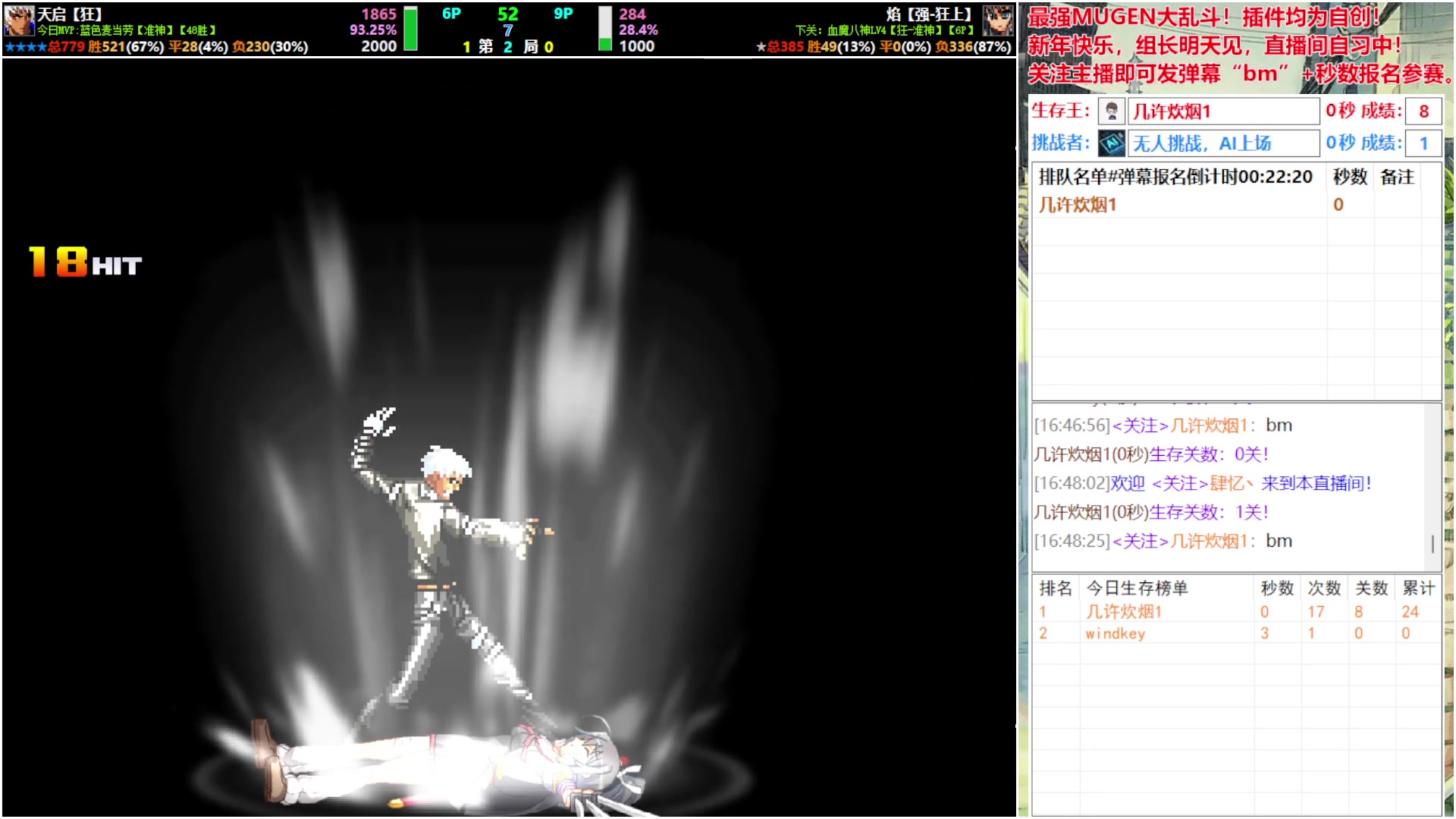Click the right white health bar

pos(605,28)
